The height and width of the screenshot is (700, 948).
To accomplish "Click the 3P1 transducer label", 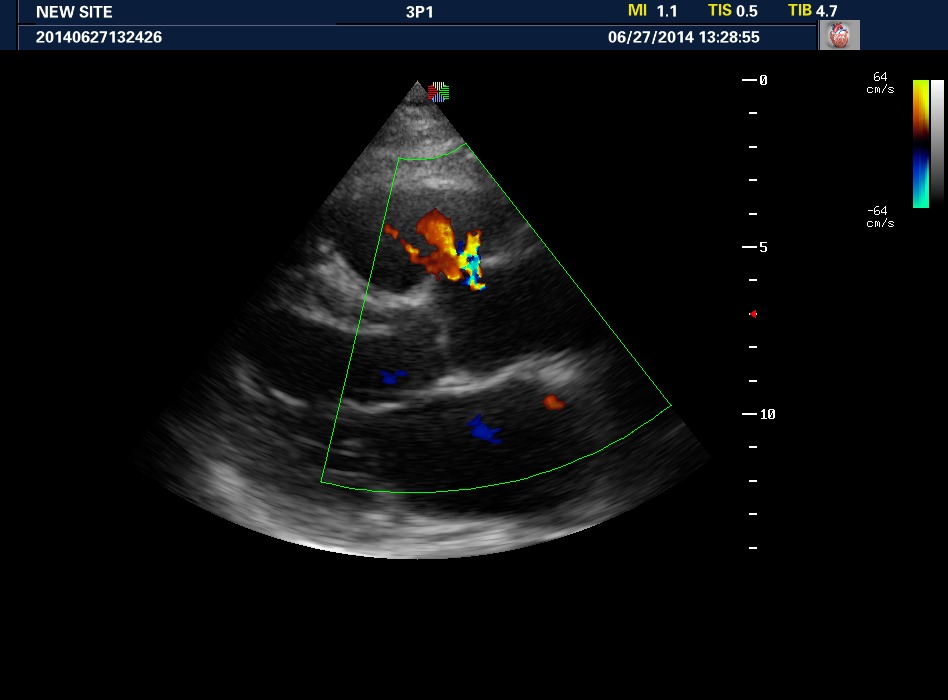I will 406,12.
